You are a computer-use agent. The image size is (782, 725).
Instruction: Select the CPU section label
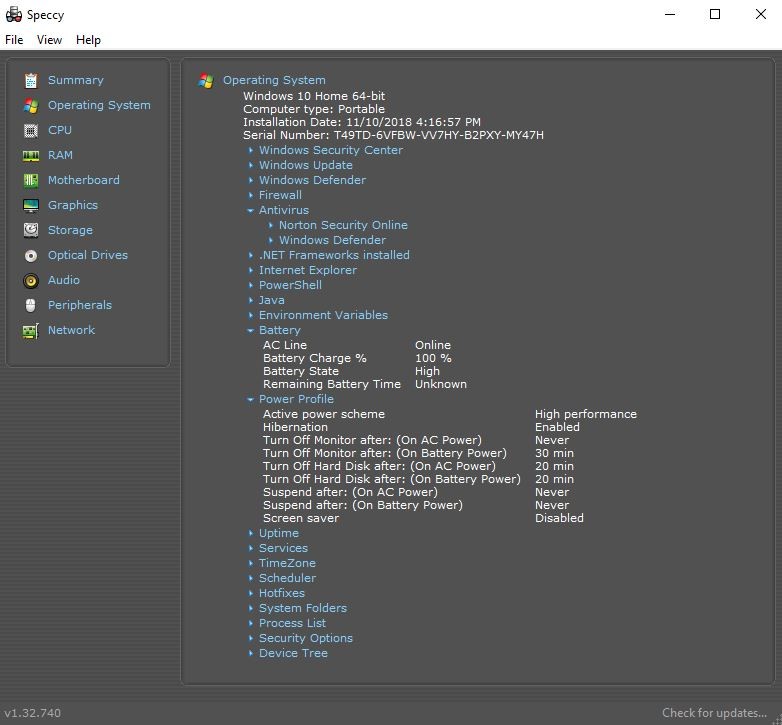coord(60,130)
